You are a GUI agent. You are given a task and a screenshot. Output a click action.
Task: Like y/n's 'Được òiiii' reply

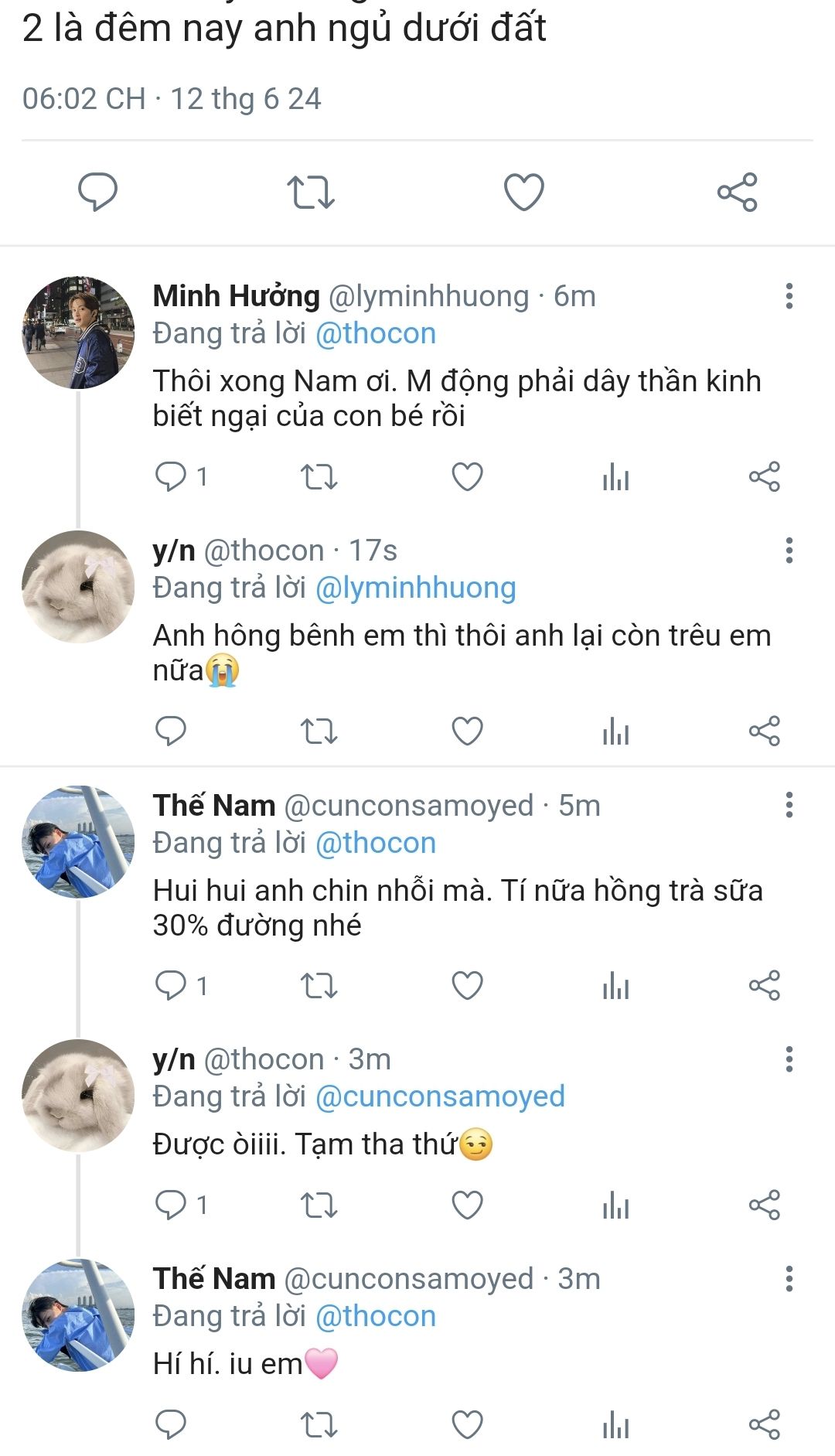467,1205
